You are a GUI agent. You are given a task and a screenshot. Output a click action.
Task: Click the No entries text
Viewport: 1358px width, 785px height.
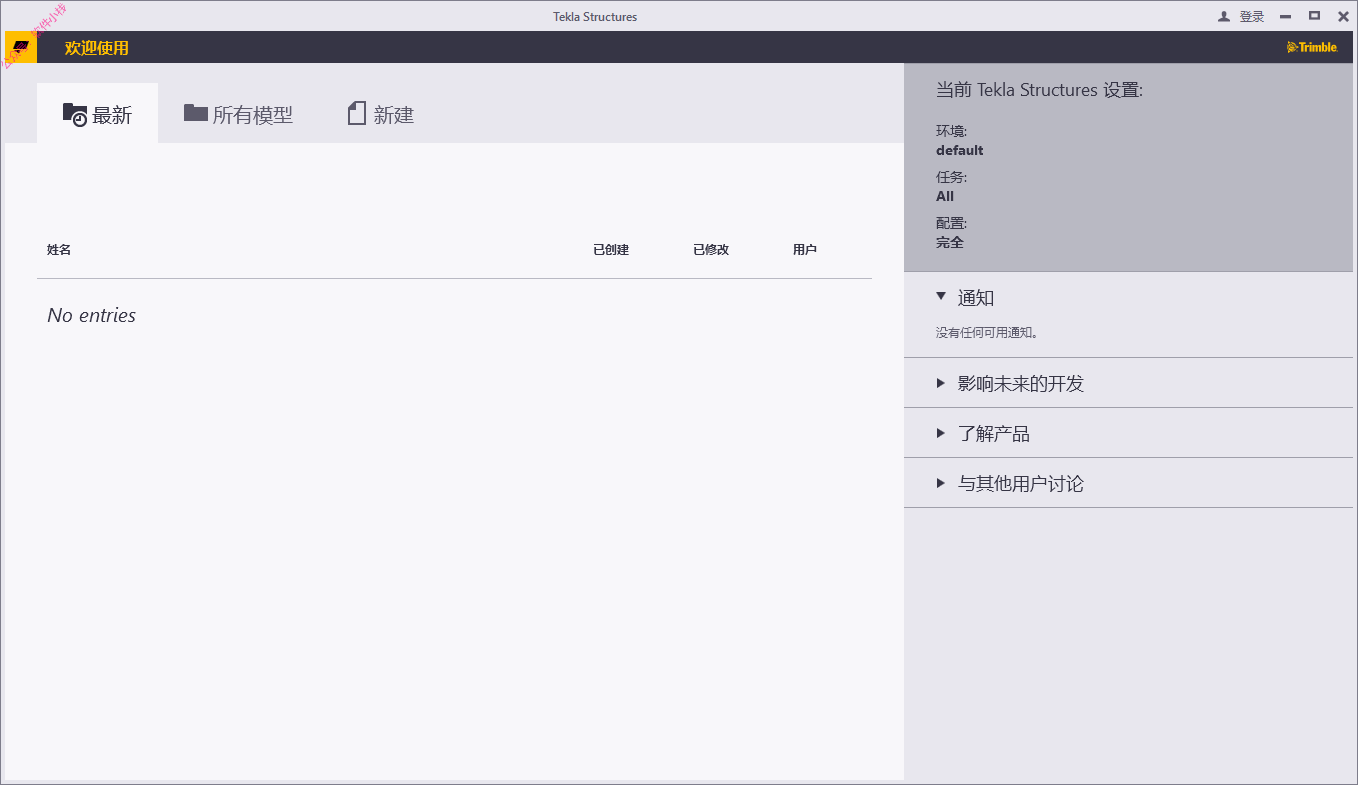tap(91, 315)
